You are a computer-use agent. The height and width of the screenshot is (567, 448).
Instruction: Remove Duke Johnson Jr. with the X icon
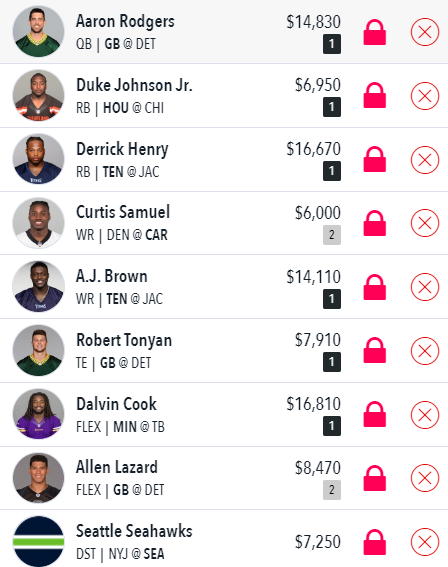click(x=425, y=96)
